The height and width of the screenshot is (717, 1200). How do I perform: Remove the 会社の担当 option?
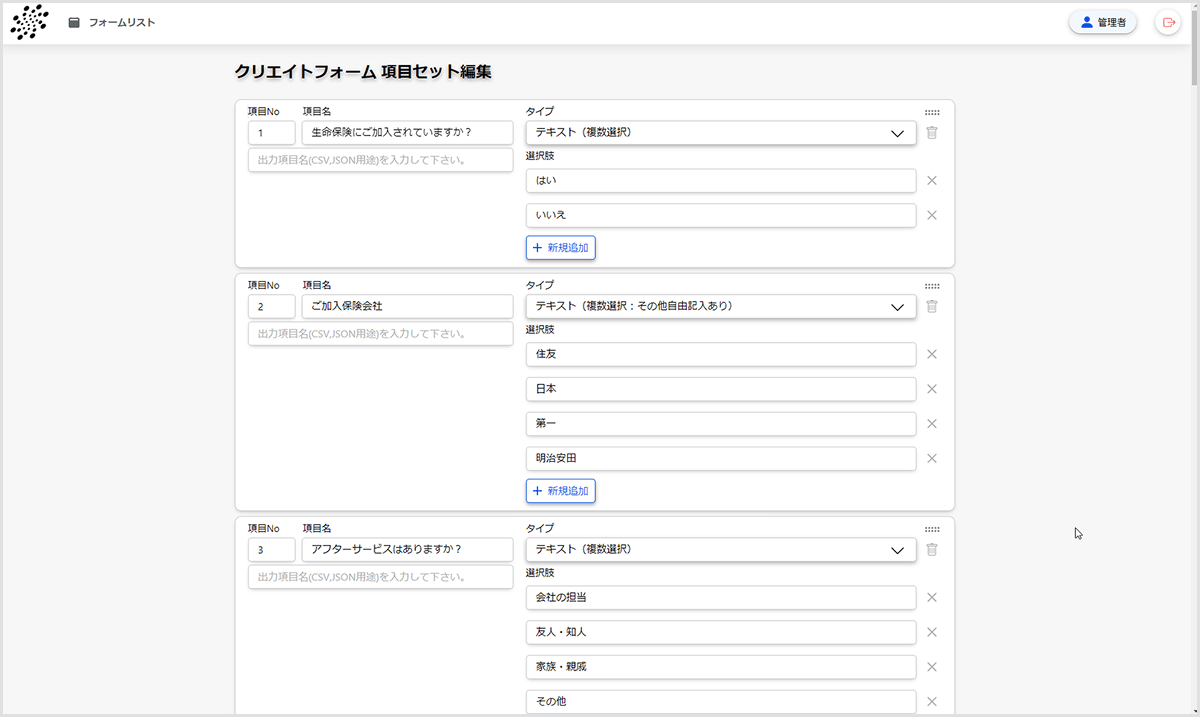(x=932, y=598)
